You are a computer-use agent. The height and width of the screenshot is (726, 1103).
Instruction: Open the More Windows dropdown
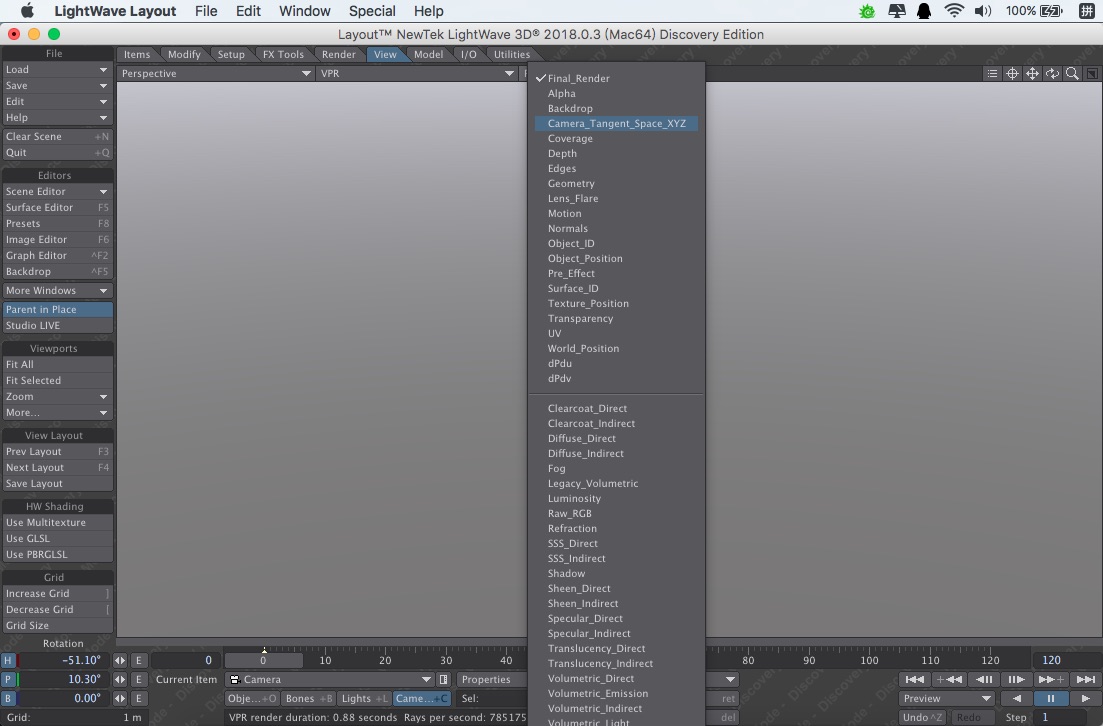coord(57,290)
